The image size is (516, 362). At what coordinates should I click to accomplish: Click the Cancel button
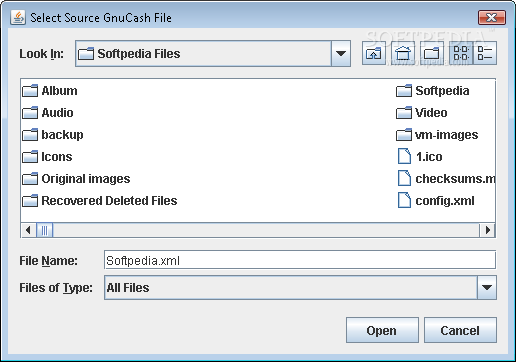coord(460,330)
